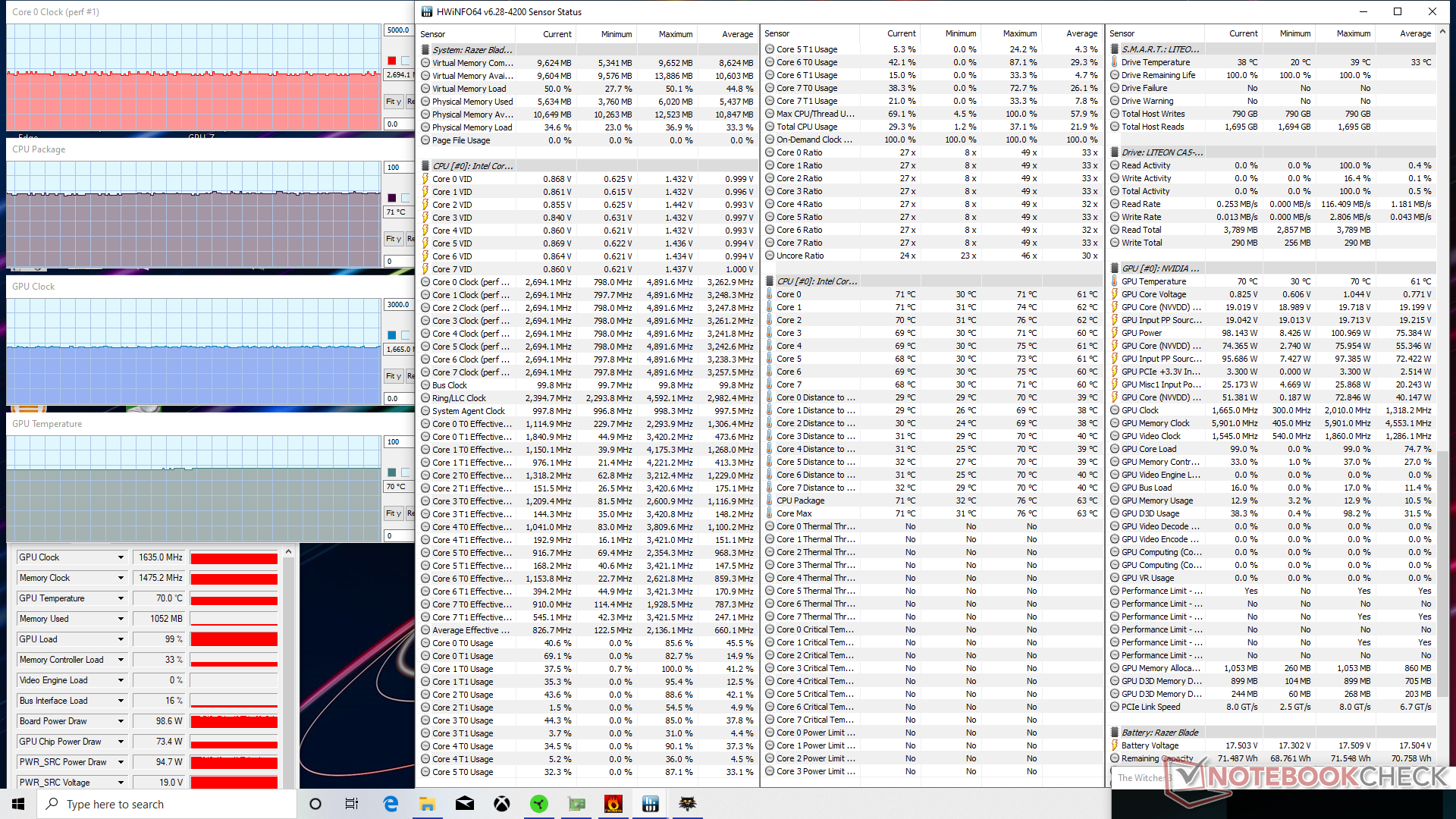This screenshot has width=1456, height=819.
Task: Click Fit y in GPU Clock graph
Action: (x=393, y=376)
